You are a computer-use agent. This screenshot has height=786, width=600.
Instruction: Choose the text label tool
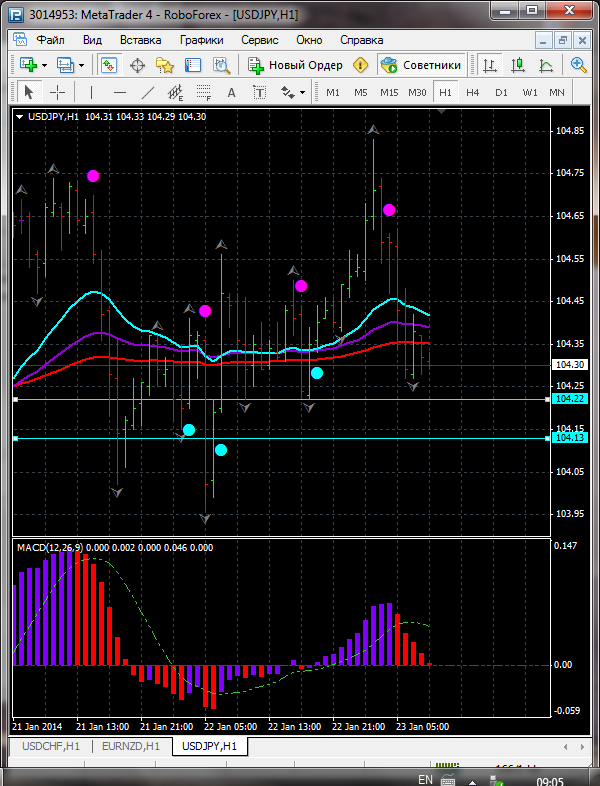pyautogui.click(x=231, y=92)
